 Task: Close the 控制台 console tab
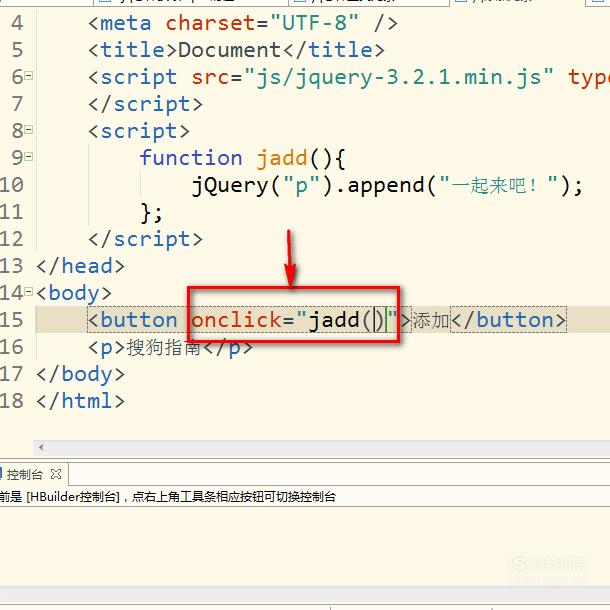click(56, 474)
